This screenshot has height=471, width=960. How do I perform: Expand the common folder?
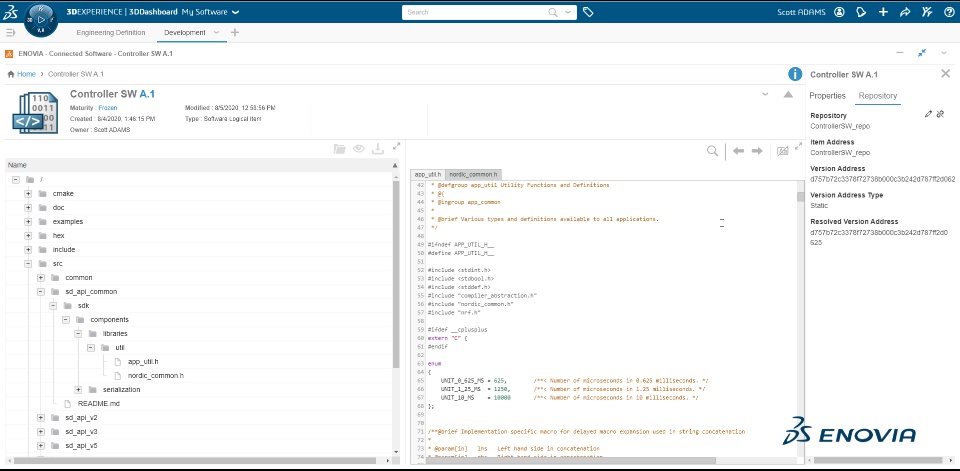click(x=40, y=277)
